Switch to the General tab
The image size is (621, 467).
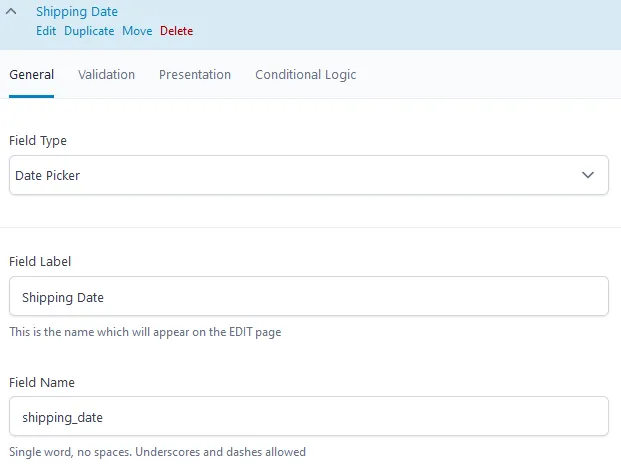pyautogui.click(x=31, y=75)
